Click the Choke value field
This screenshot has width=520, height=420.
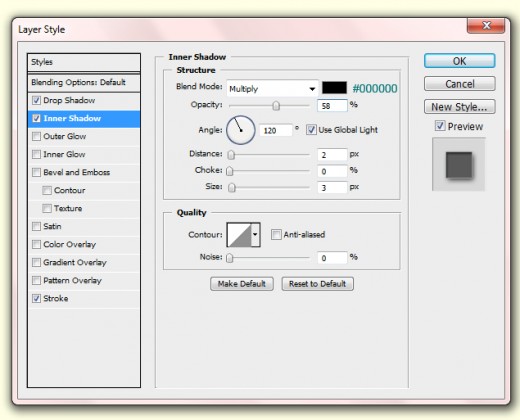[332, 171]
